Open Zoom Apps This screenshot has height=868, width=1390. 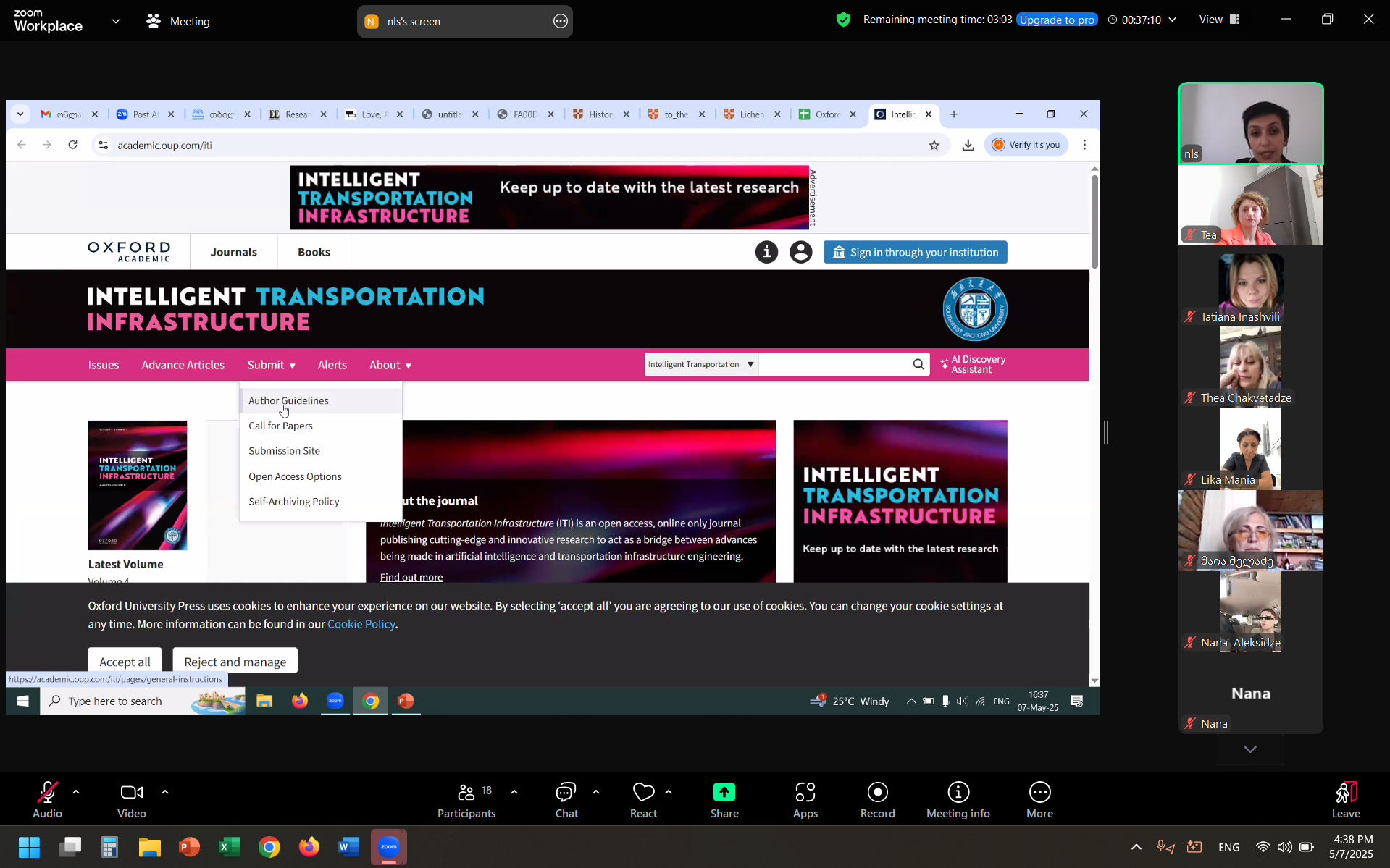tap(805, 799)
